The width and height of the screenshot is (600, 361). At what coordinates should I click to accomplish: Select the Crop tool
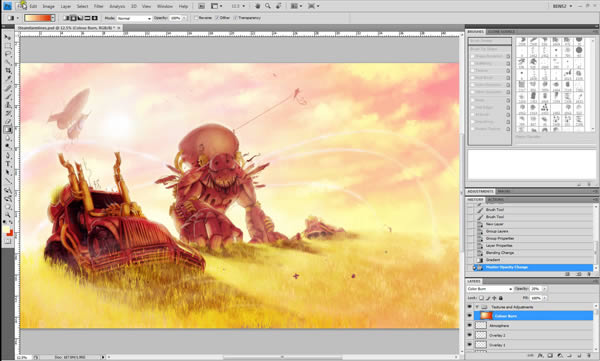click(8, 71)
